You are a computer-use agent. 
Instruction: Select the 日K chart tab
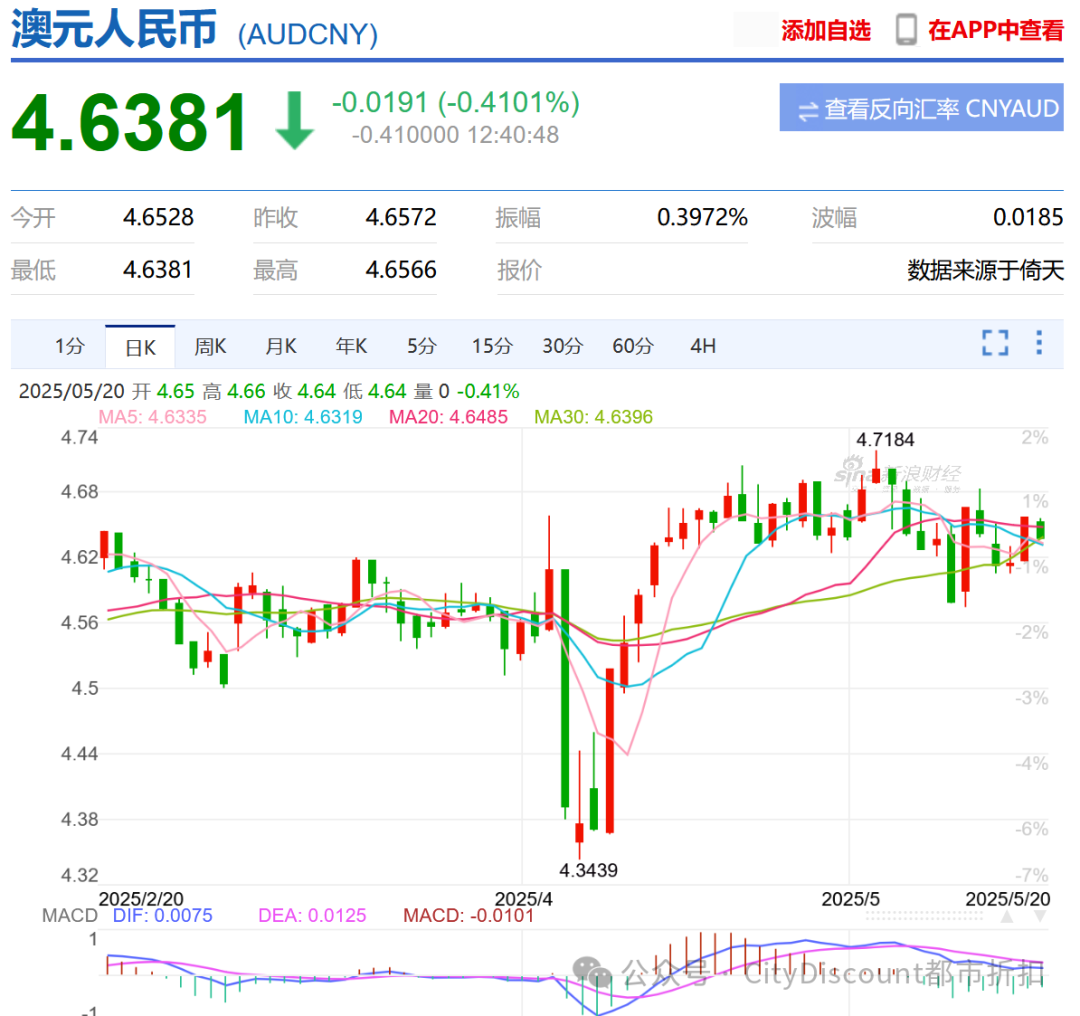click(141, 346)
